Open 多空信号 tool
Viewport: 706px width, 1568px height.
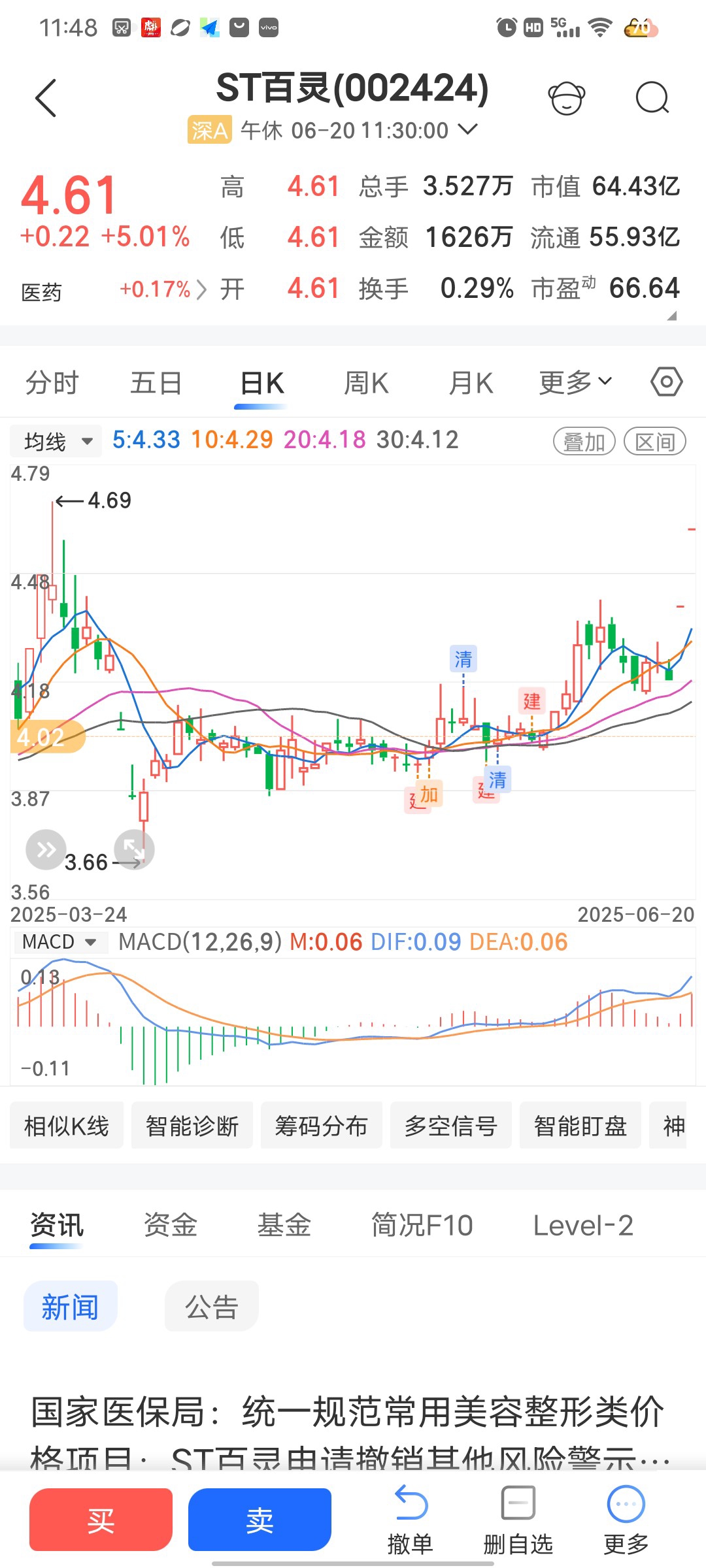pos(451,1125)
